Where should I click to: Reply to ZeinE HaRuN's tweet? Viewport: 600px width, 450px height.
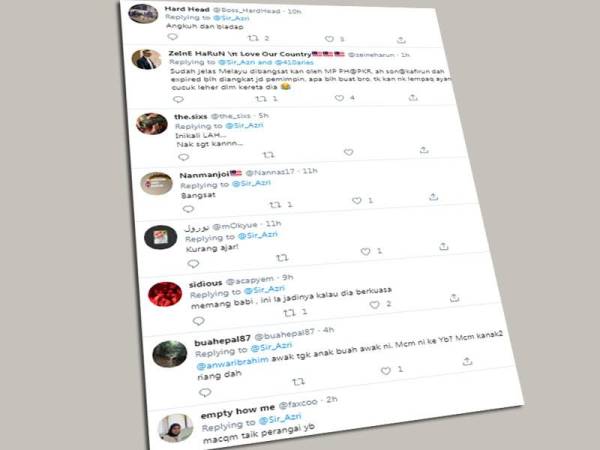tap(178, 99)
